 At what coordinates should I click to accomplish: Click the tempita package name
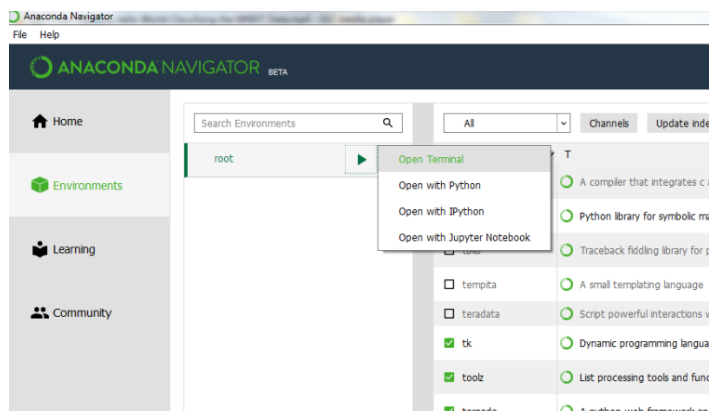click(479, 284)
